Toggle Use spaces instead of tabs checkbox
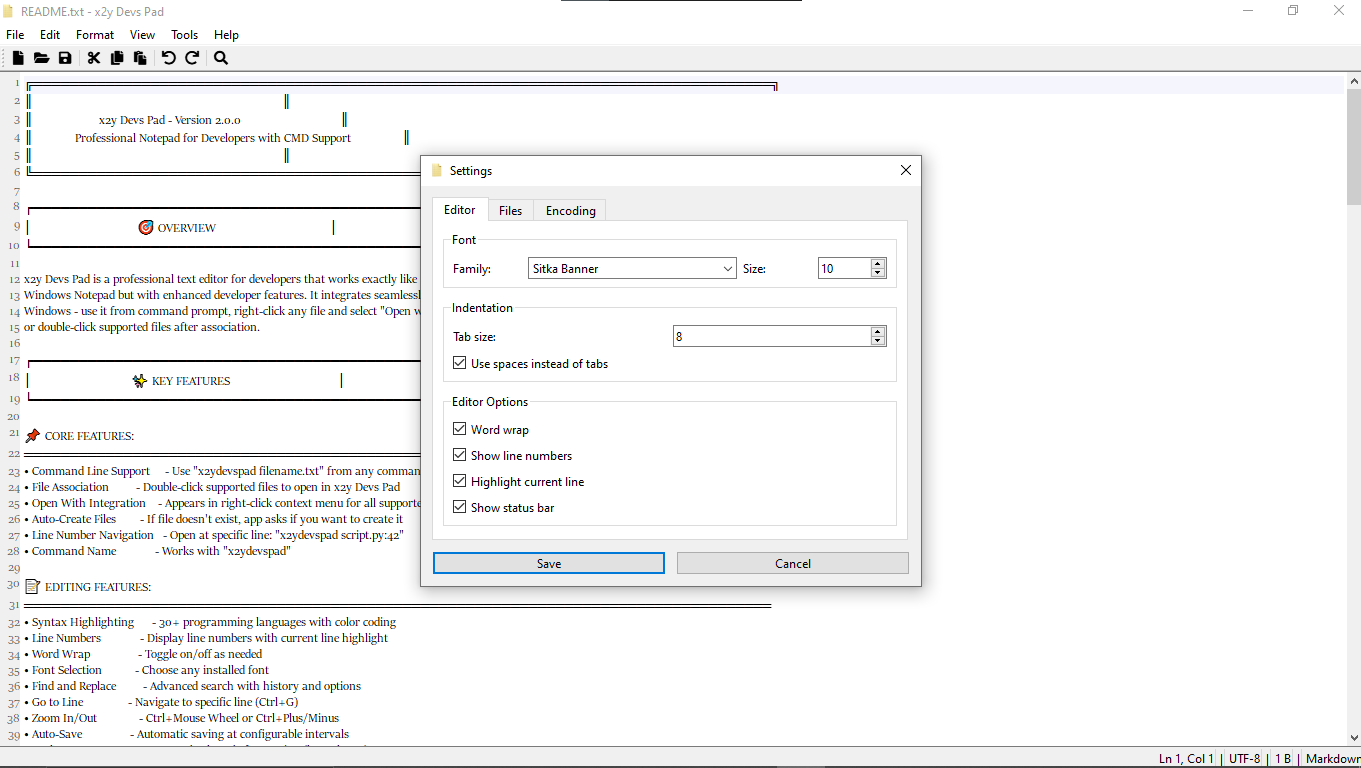Screen dimensions: 1361x768 [460, 364]
